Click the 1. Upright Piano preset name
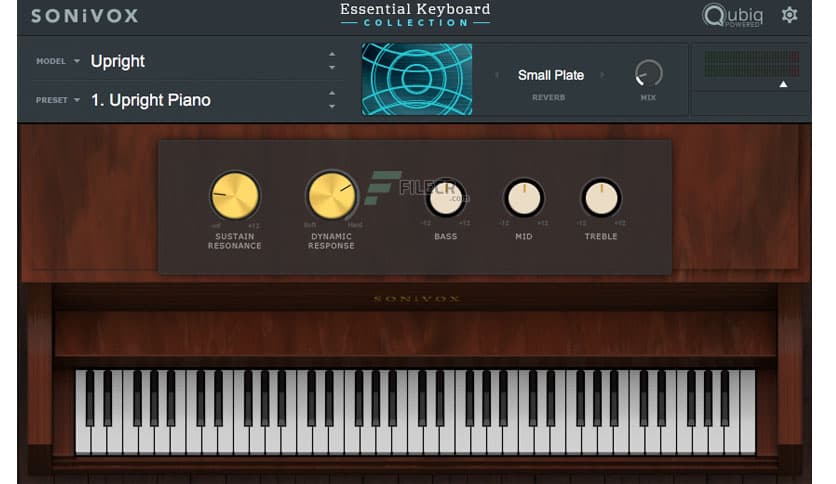This screenshot has width=836, height=484. click(x=150, y=100)
